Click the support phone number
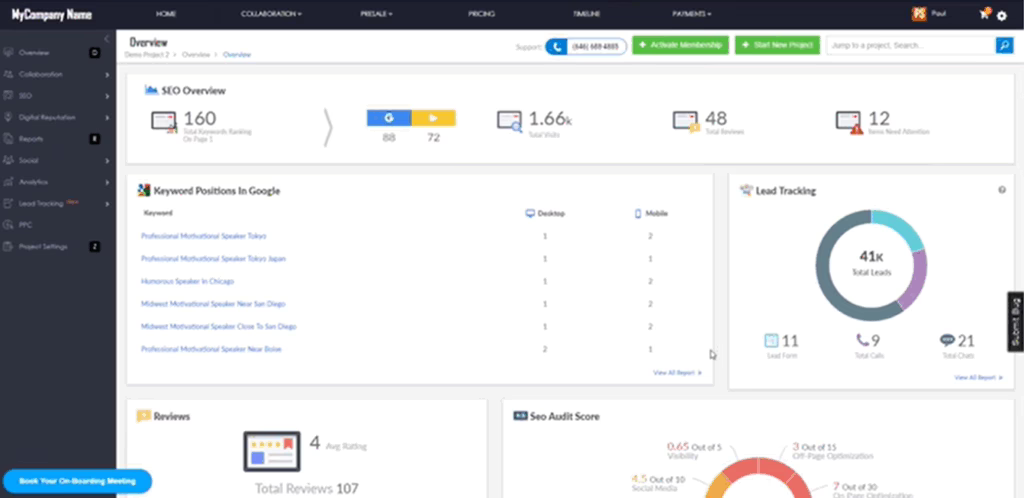This screenshot has height=498, width=1024. 596,46
